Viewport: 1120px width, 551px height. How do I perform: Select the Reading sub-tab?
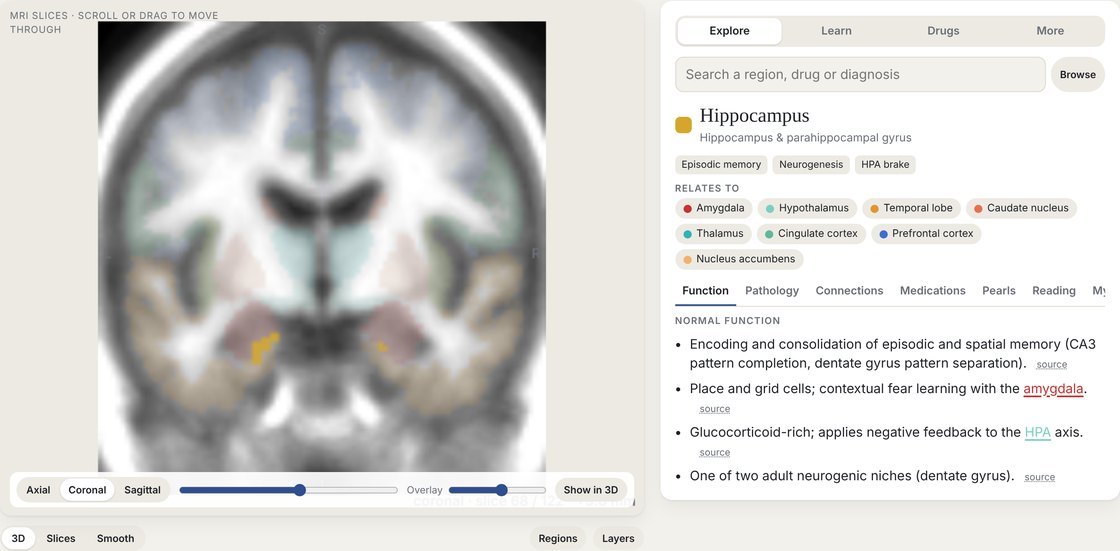(x=1054, y=291)
